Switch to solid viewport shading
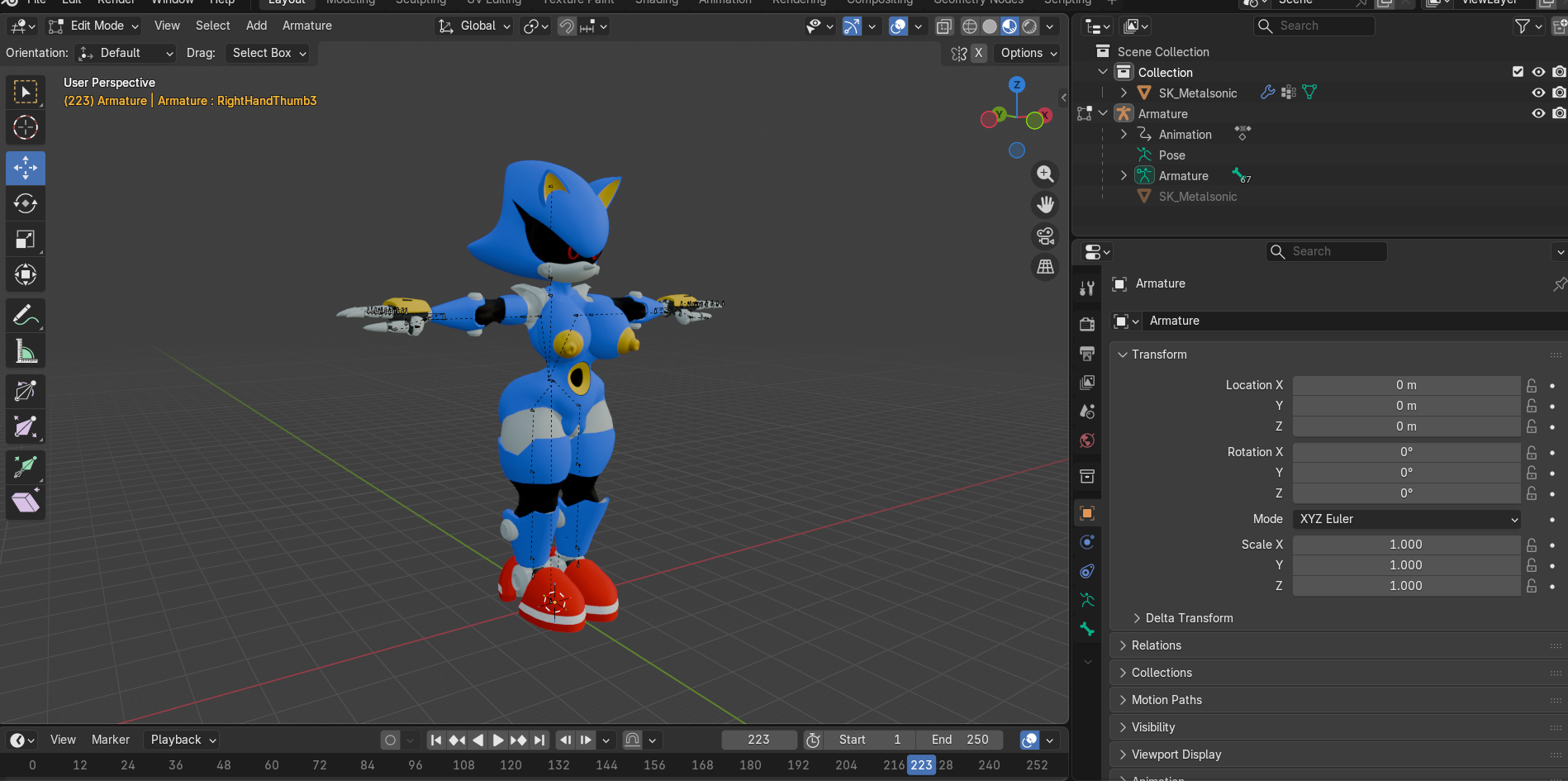Screen dimensions: 1568x781 990,26
